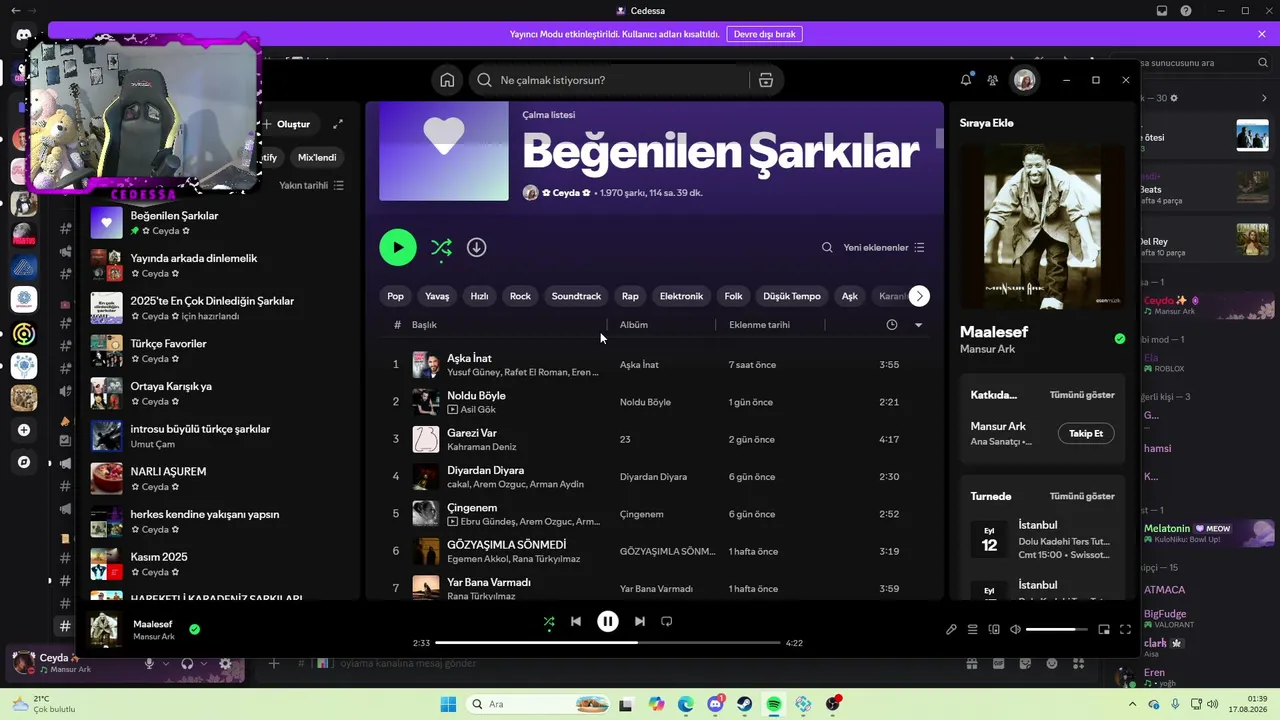
Task: Search within the playlist using the magnifier
Action: point(827,247)
